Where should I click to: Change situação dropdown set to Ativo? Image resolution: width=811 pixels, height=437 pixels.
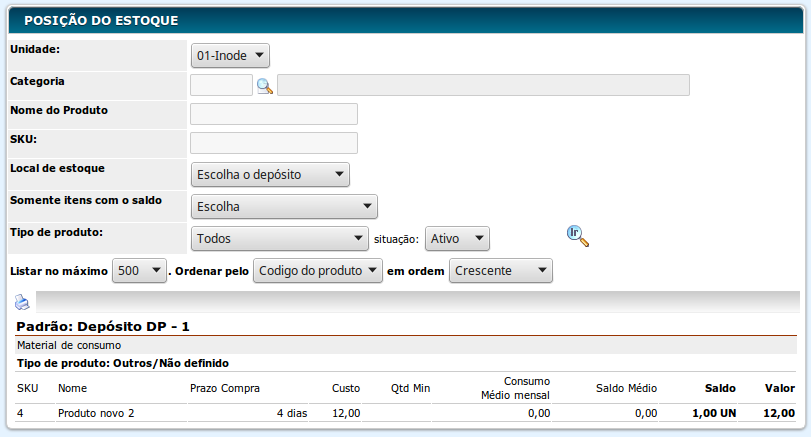pos(457,239)
